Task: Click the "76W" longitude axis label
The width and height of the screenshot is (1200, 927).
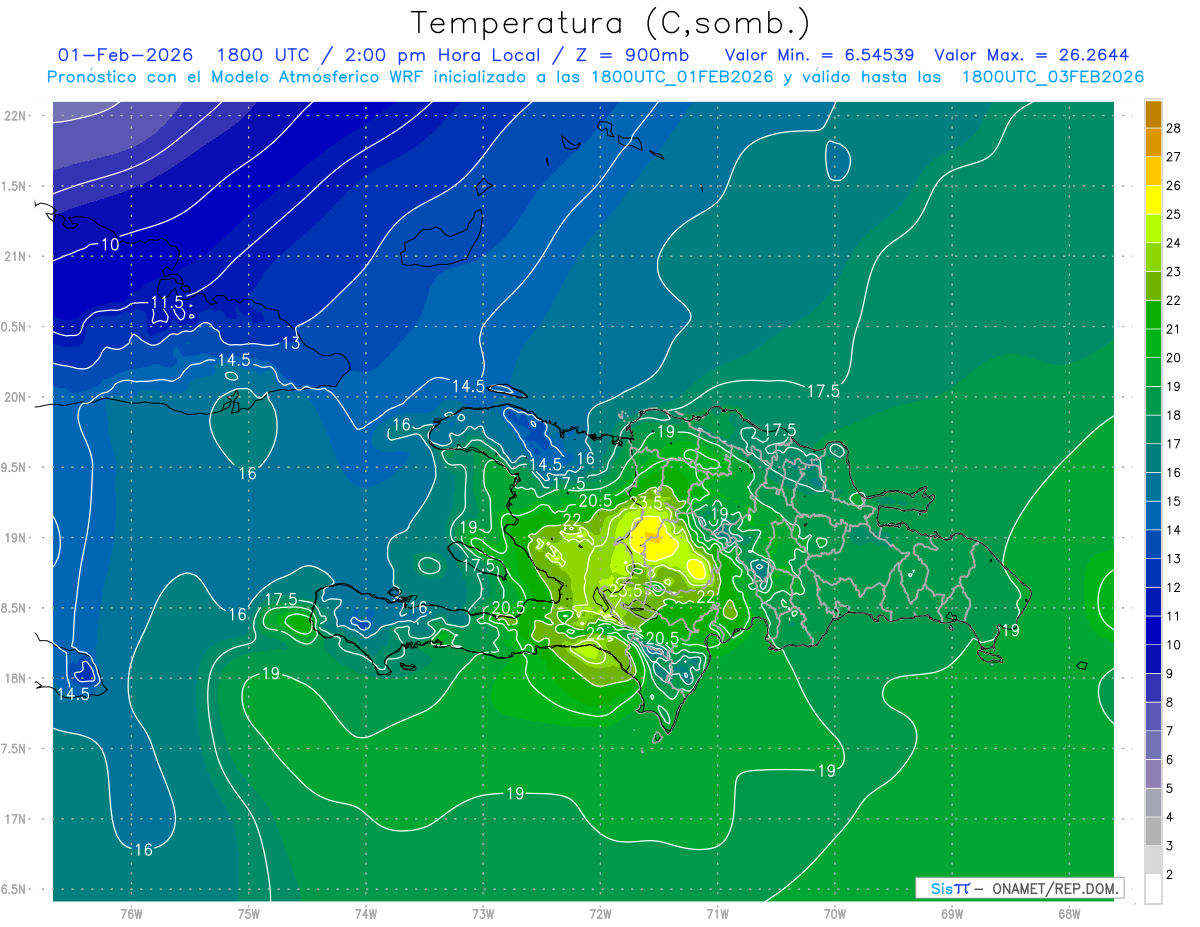Action: 131,914
